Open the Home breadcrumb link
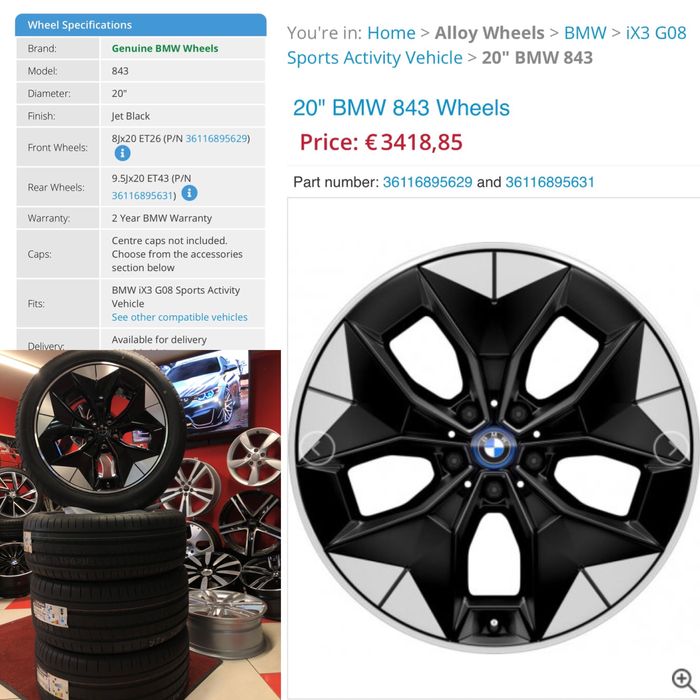This screenshot has width=700, height=700. (391, 33)
